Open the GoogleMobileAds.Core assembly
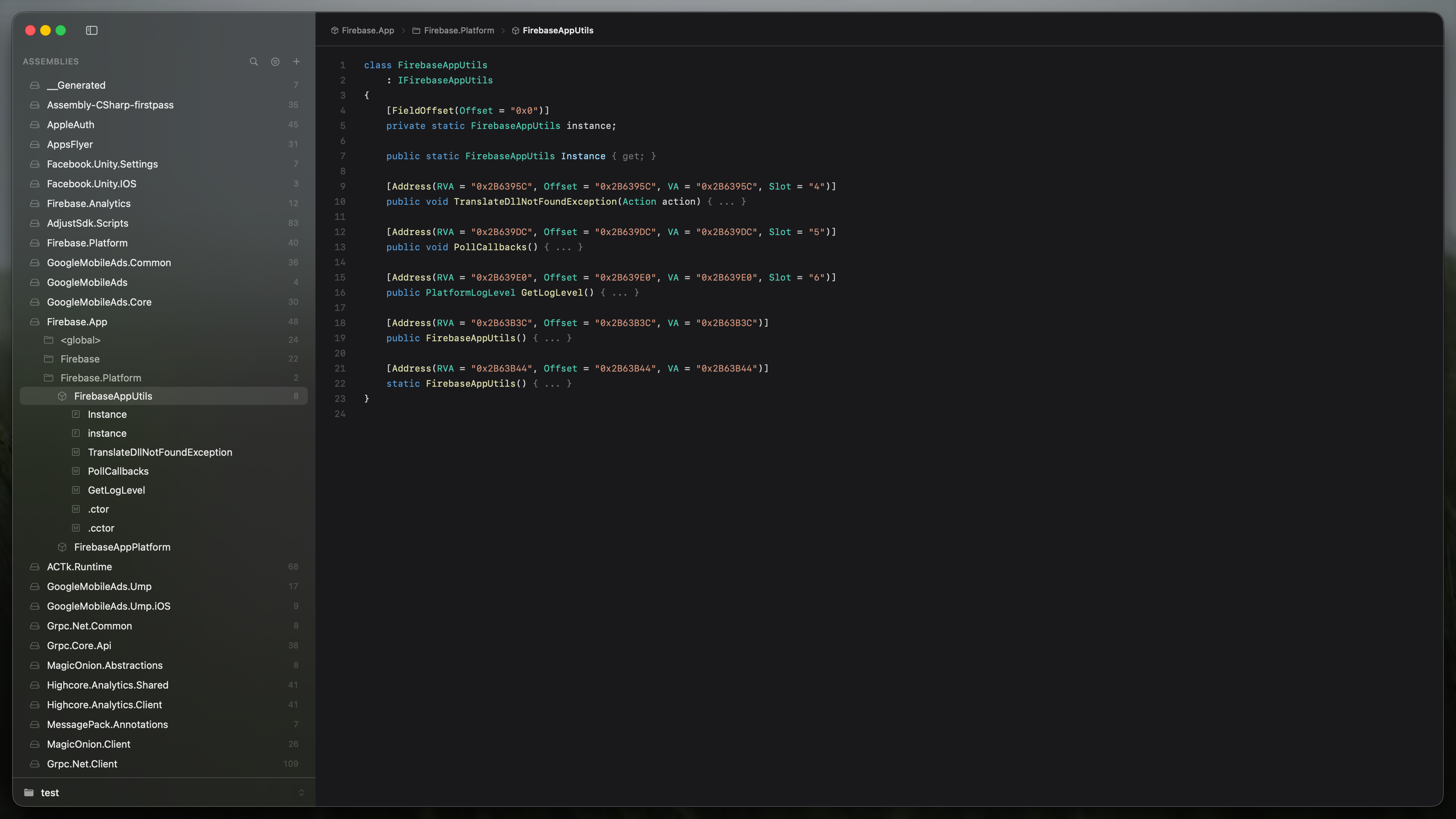 tap(99, 302)
